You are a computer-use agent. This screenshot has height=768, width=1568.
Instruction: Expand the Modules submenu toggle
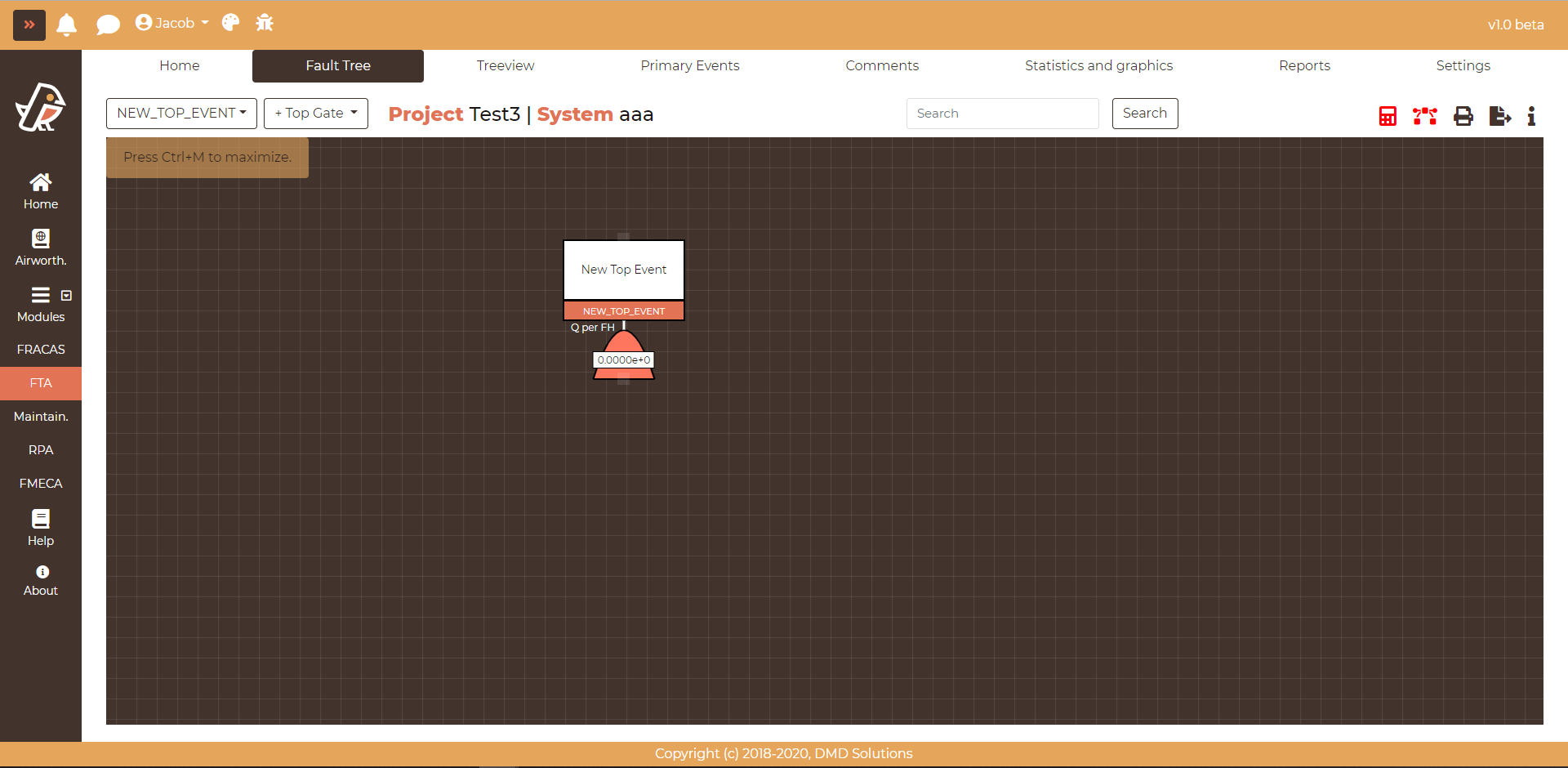point(67,295)
